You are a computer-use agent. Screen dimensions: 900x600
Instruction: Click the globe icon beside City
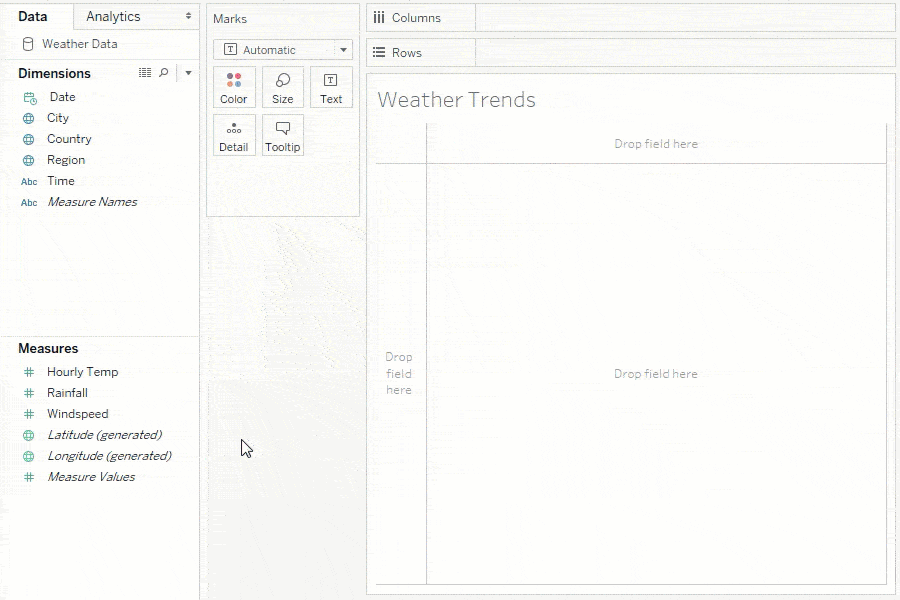pos(31,118)
